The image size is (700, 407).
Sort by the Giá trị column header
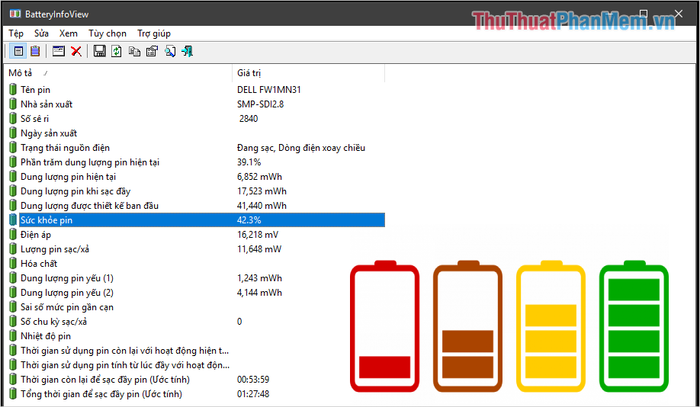point(308,73)
